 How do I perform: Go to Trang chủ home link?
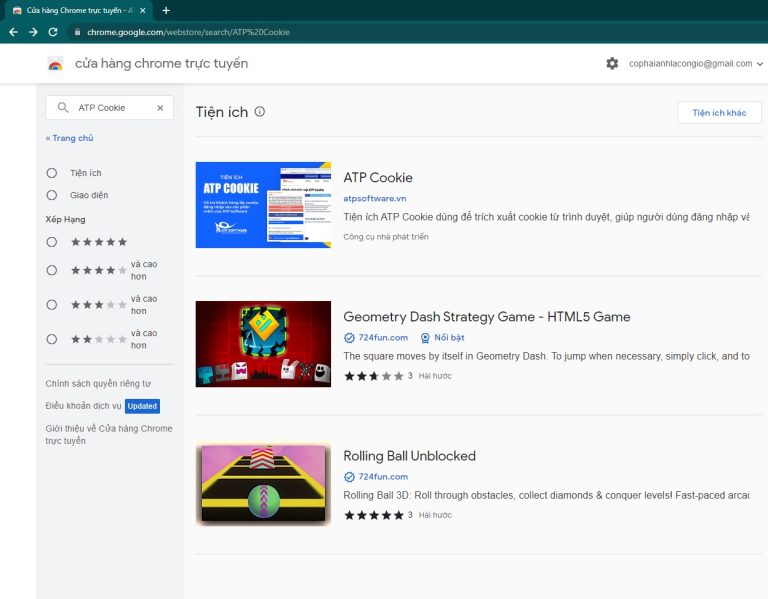point(69,138)
